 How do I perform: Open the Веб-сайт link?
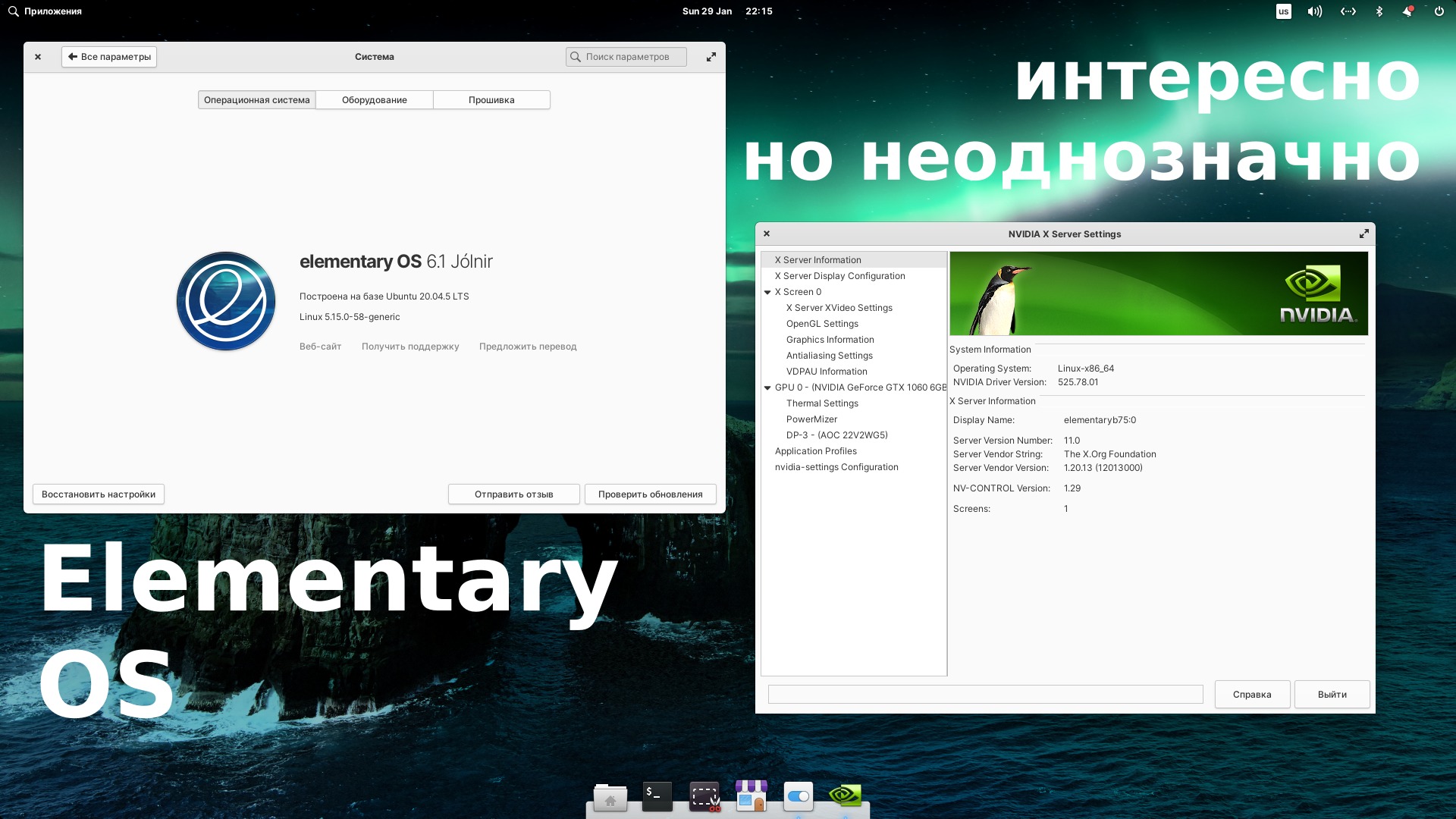[x=320, y=346]
